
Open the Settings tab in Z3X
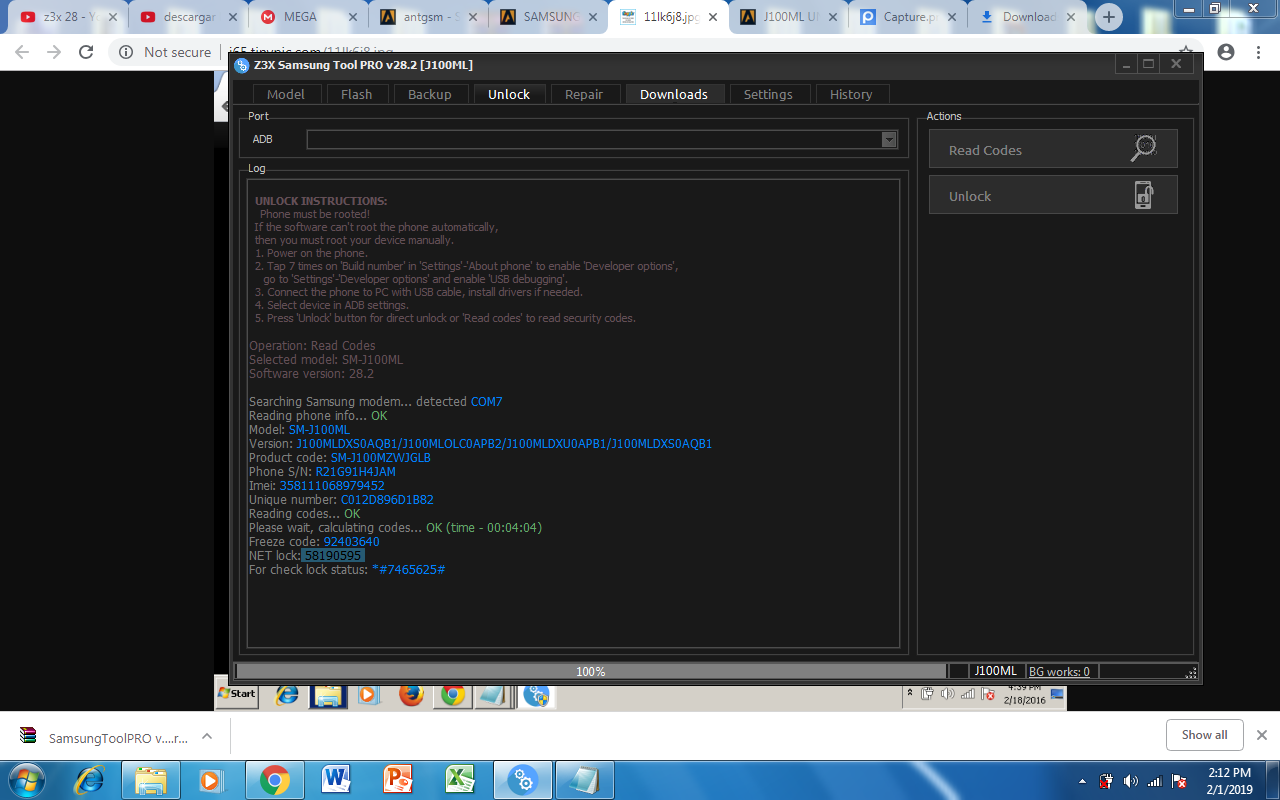(768, 94)
